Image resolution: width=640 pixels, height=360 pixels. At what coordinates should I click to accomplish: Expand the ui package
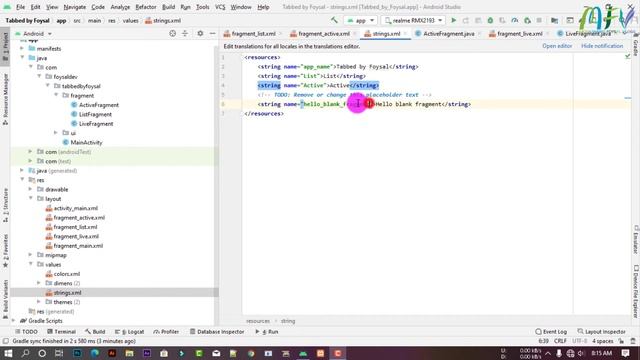click(x=56, y=133)
